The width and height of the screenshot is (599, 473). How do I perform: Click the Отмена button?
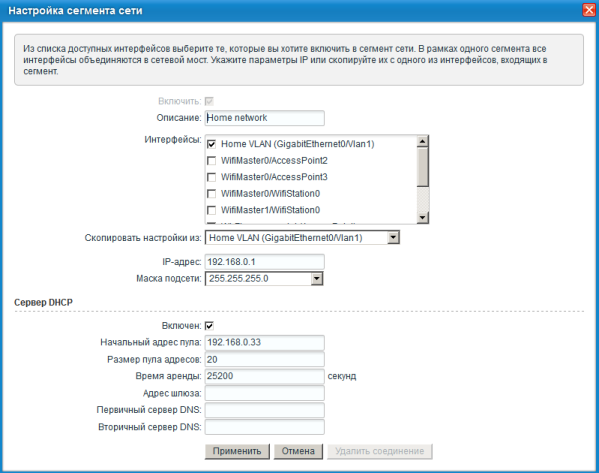[298, 451]
